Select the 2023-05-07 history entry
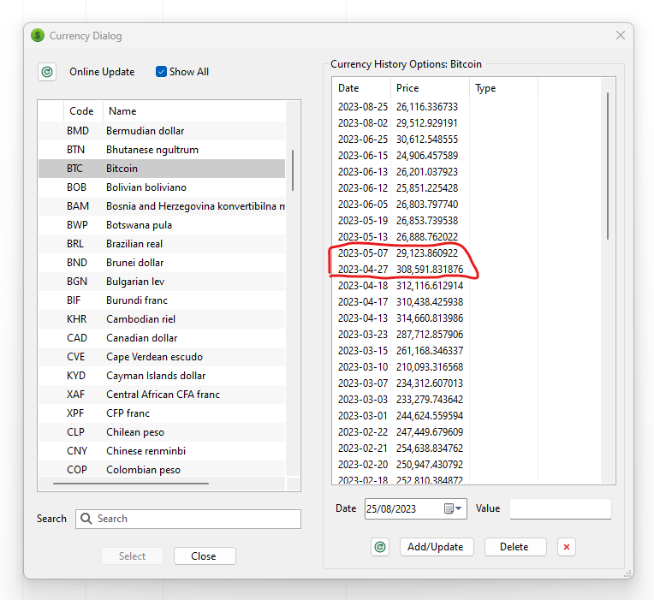This screenshot has height=600, width=654. (x=398, y=254)
